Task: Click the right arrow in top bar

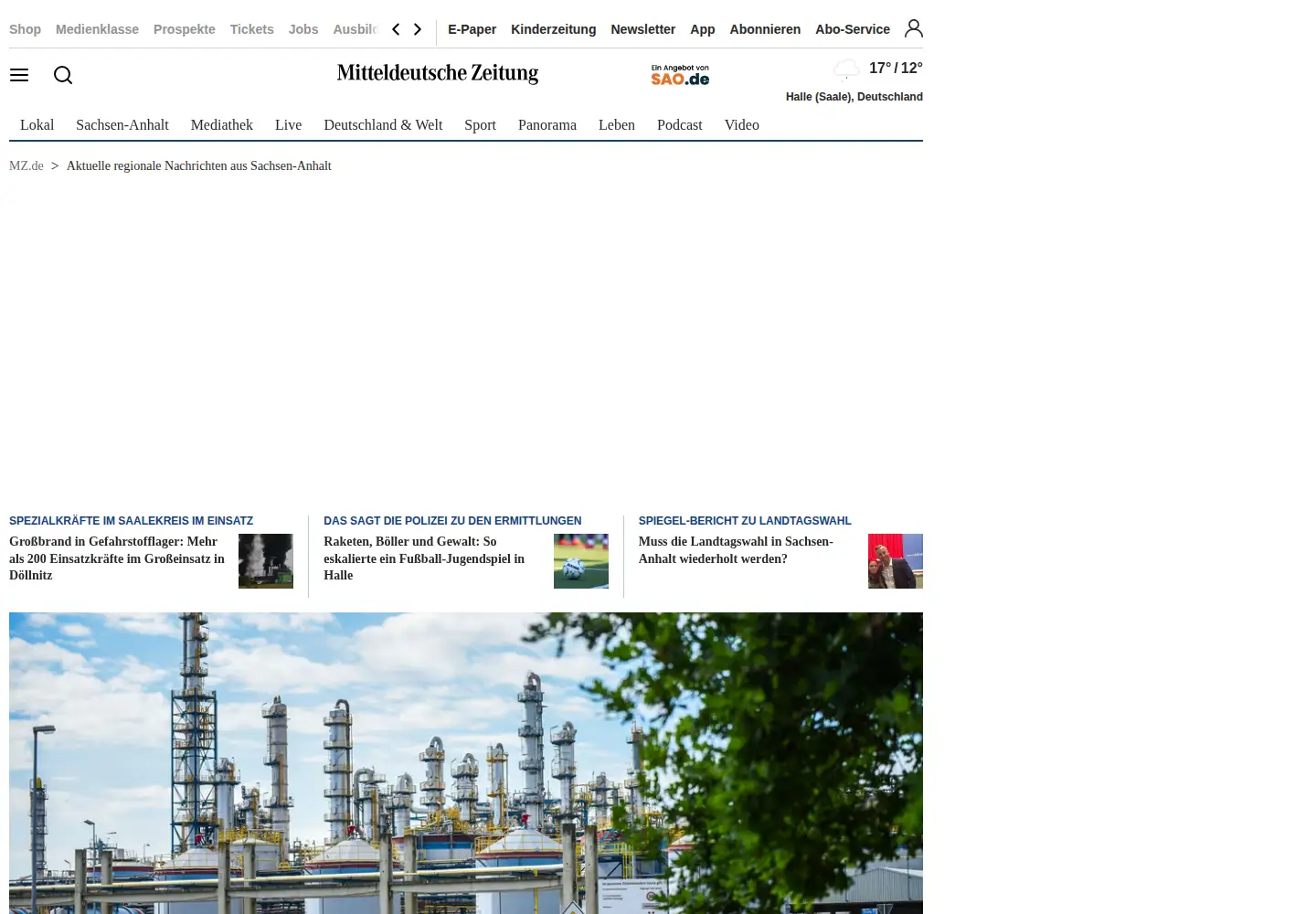Action: (x=418, y=29)
